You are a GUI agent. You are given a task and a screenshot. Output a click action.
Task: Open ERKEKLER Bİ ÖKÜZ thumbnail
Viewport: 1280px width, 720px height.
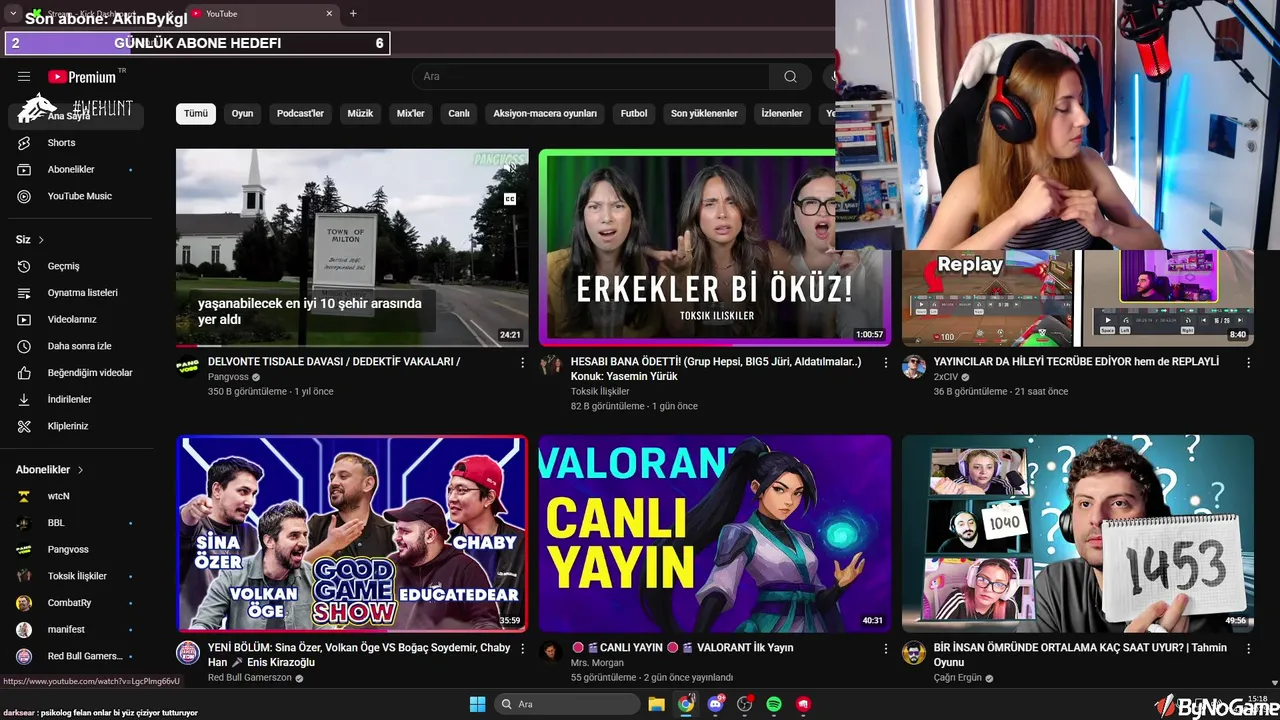715,248
